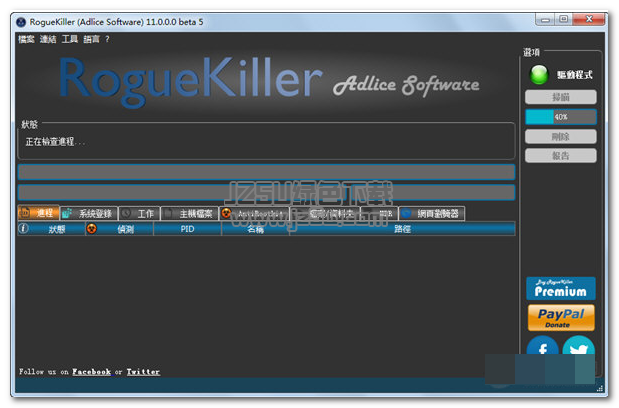Select the 系統登錄 registry tab

tap(89, 213)
